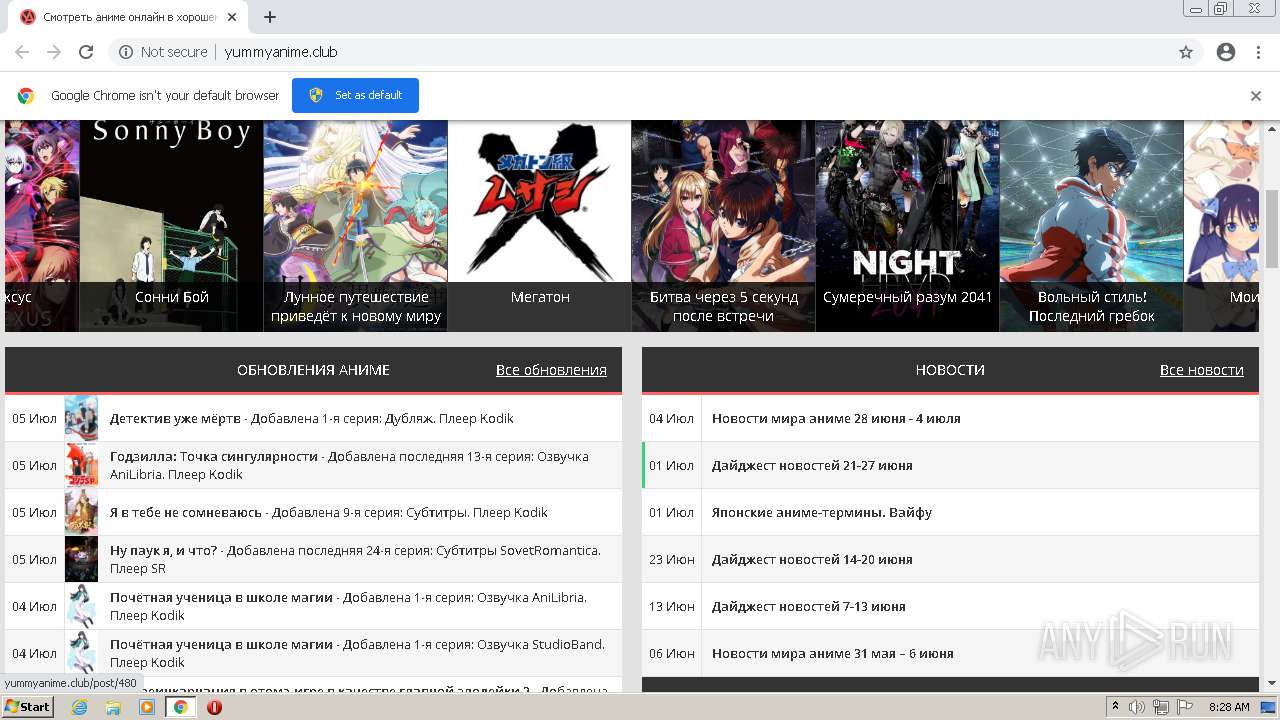1280x720 pixels.
Task: Open Дайджест новостей 14-20 июня
Action: point(812,559)
